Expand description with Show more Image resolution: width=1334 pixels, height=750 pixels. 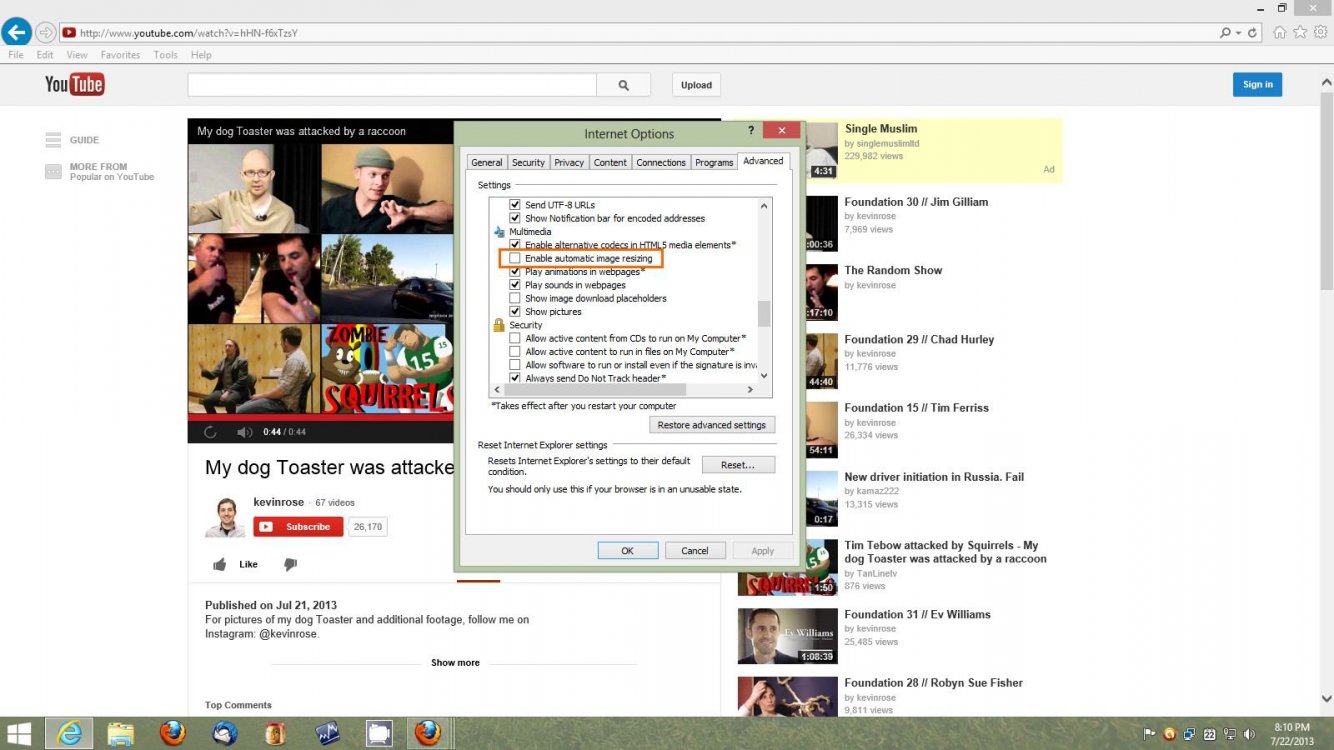[x=455, y=663]
